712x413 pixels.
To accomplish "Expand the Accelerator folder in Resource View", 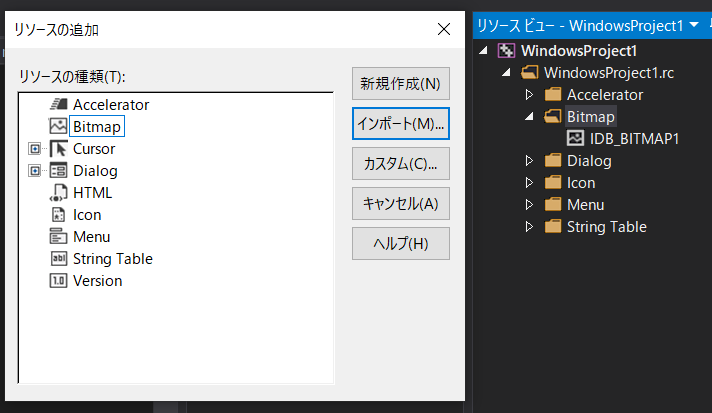I will [x=529, y=94].
